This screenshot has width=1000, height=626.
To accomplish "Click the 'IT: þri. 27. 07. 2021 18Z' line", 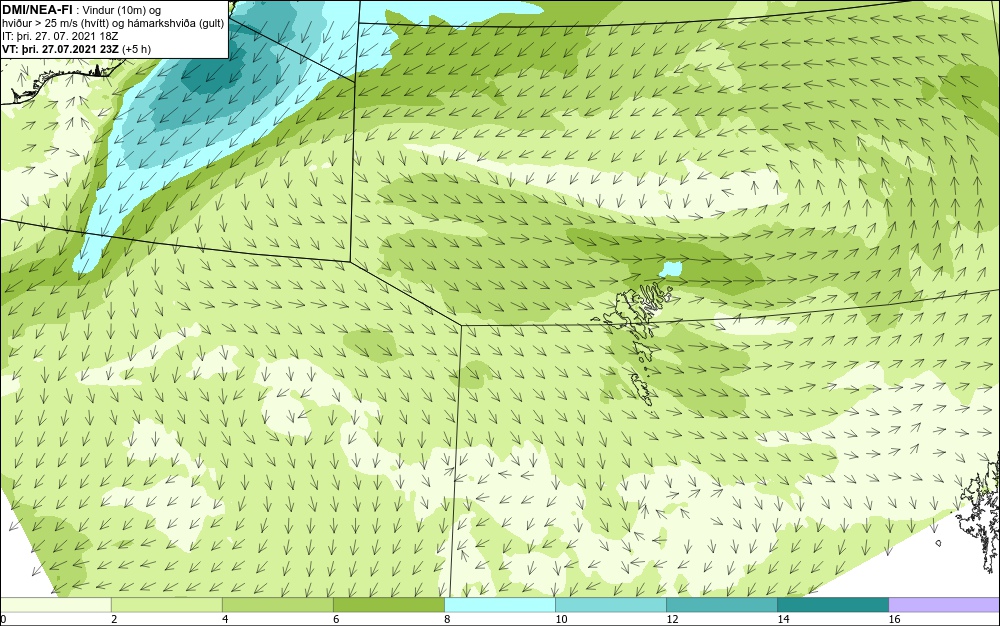I will pos(61,36).
